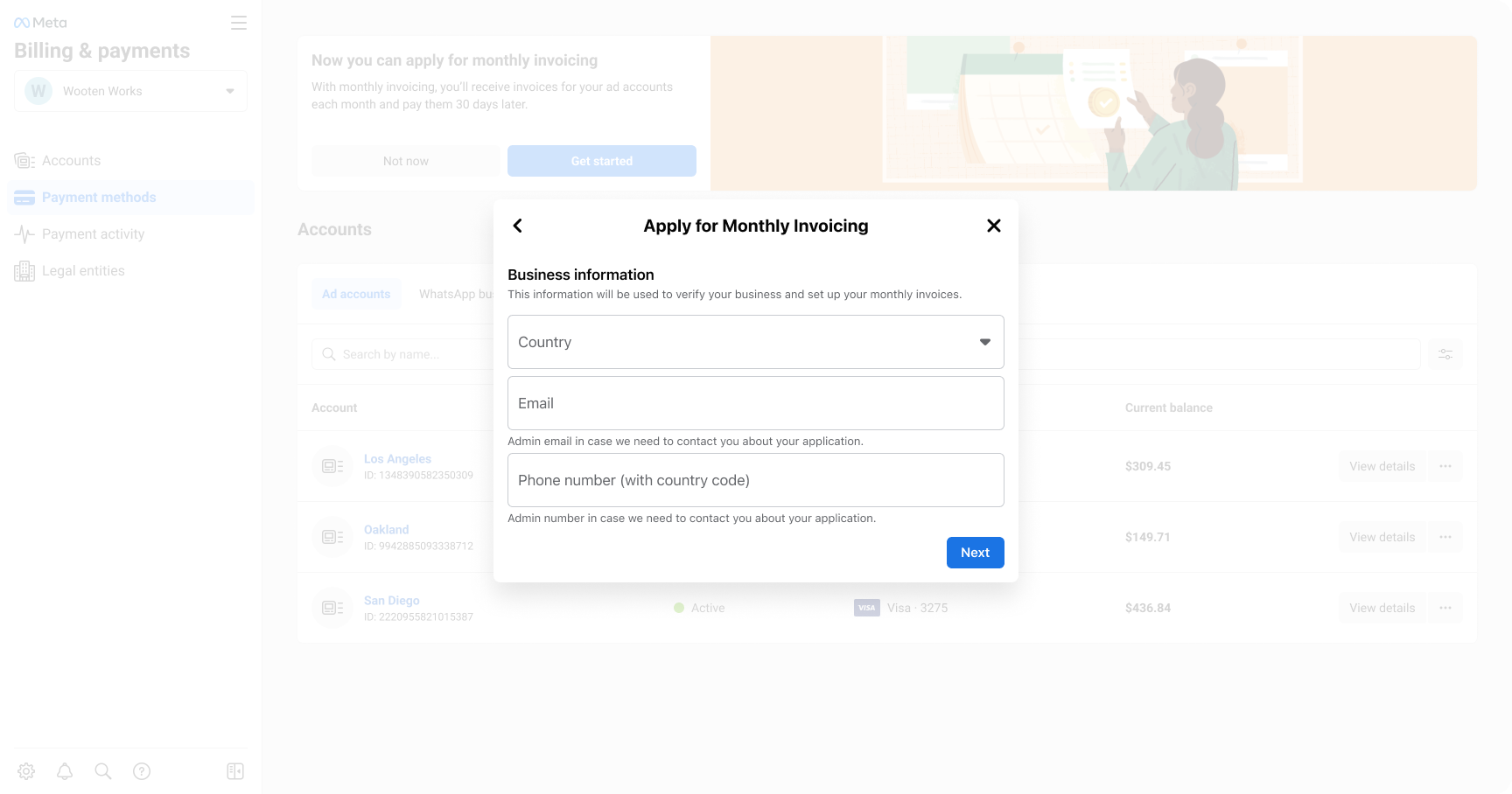The image size is (1512, 794).
Task: View details for the $149.71 account
Action: pyautogui.click(x=1382, y=537)
